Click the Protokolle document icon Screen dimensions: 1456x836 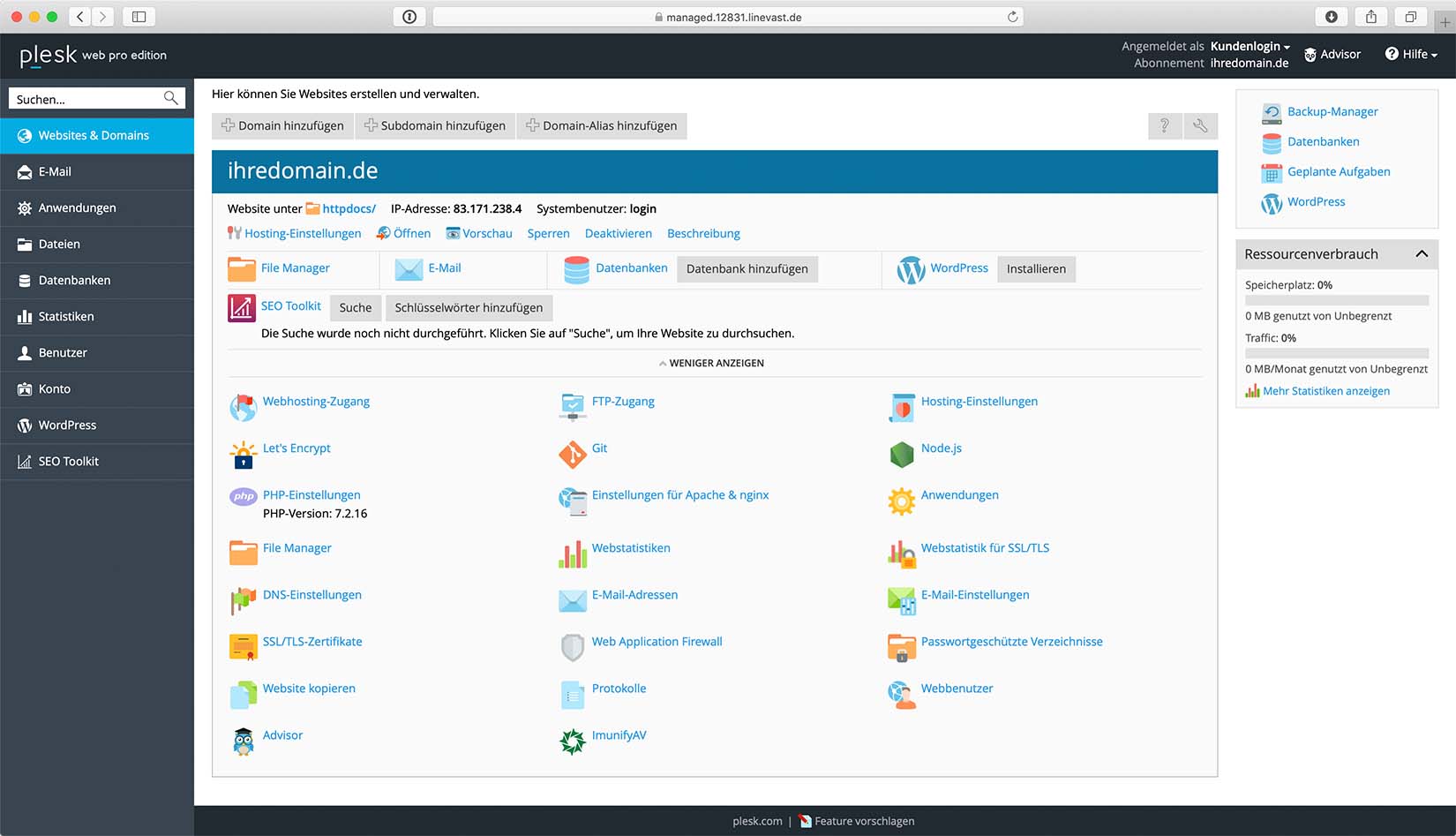573,694
